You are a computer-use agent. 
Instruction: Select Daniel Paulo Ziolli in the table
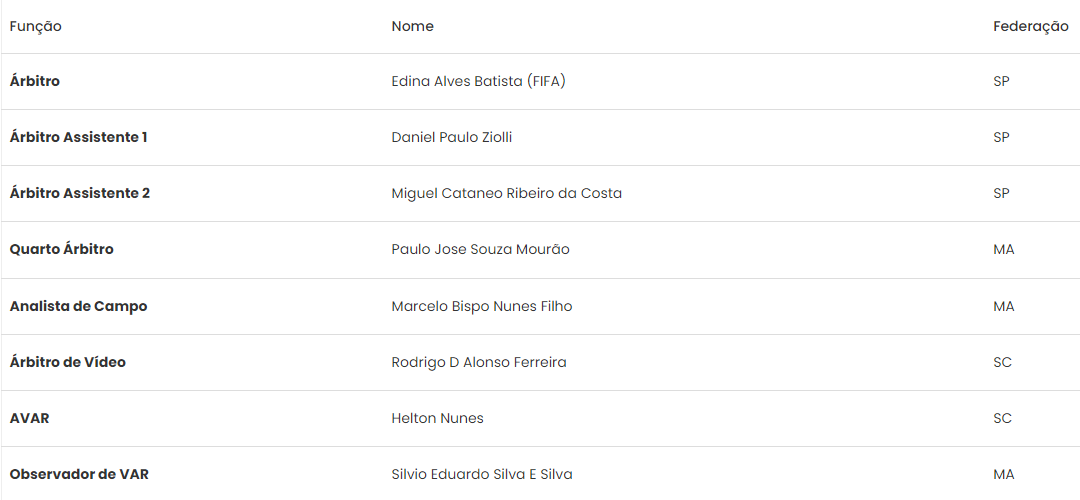coord(451,137)
